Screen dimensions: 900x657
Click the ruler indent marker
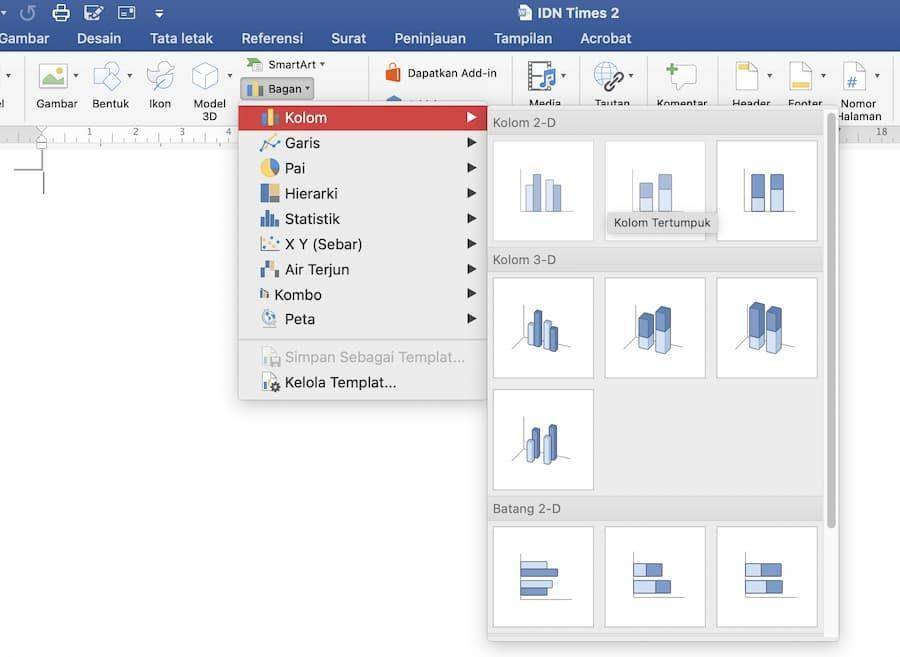coord(41,138)
